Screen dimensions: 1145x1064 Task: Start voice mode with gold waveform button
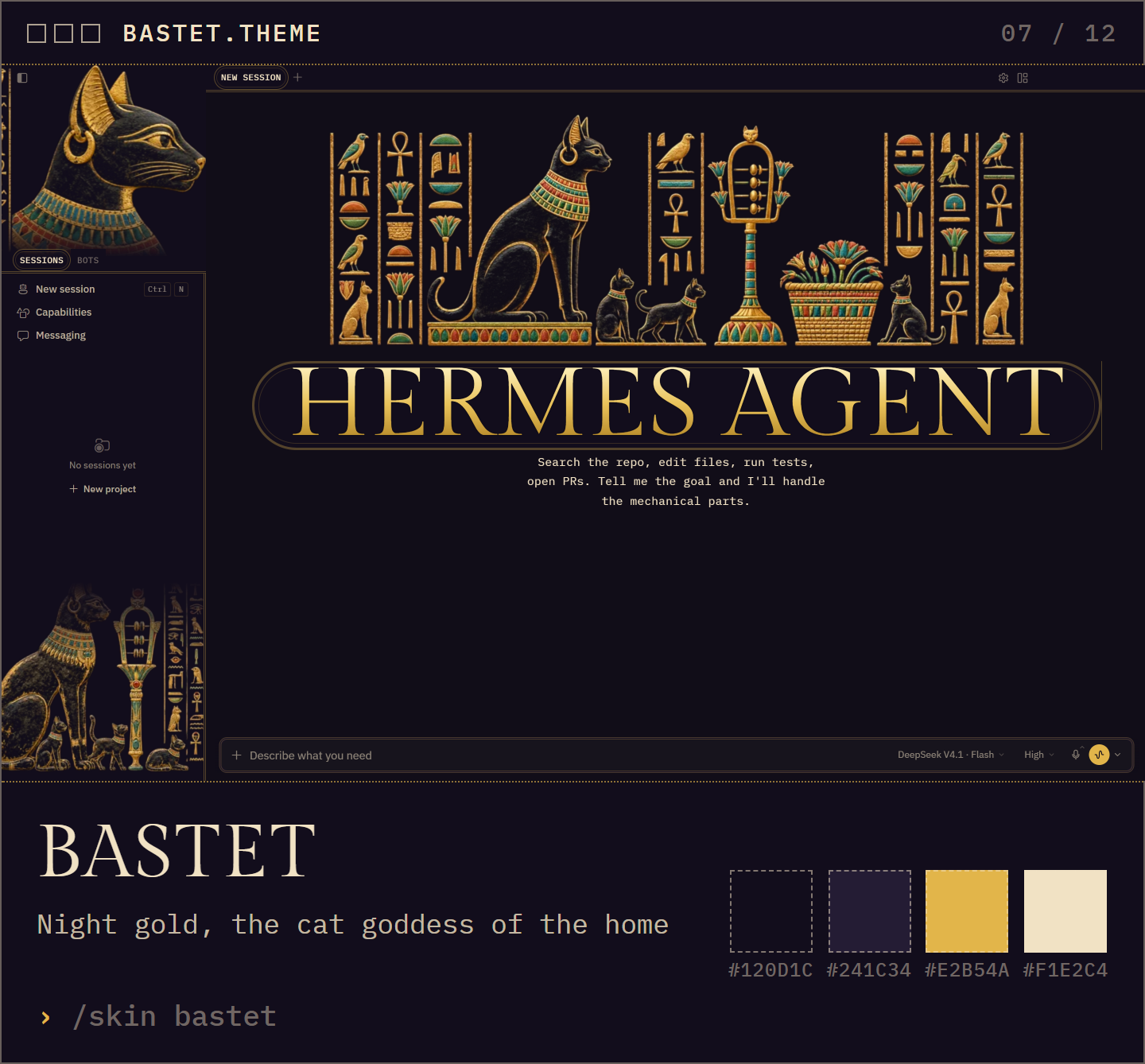coord(1099,755)
